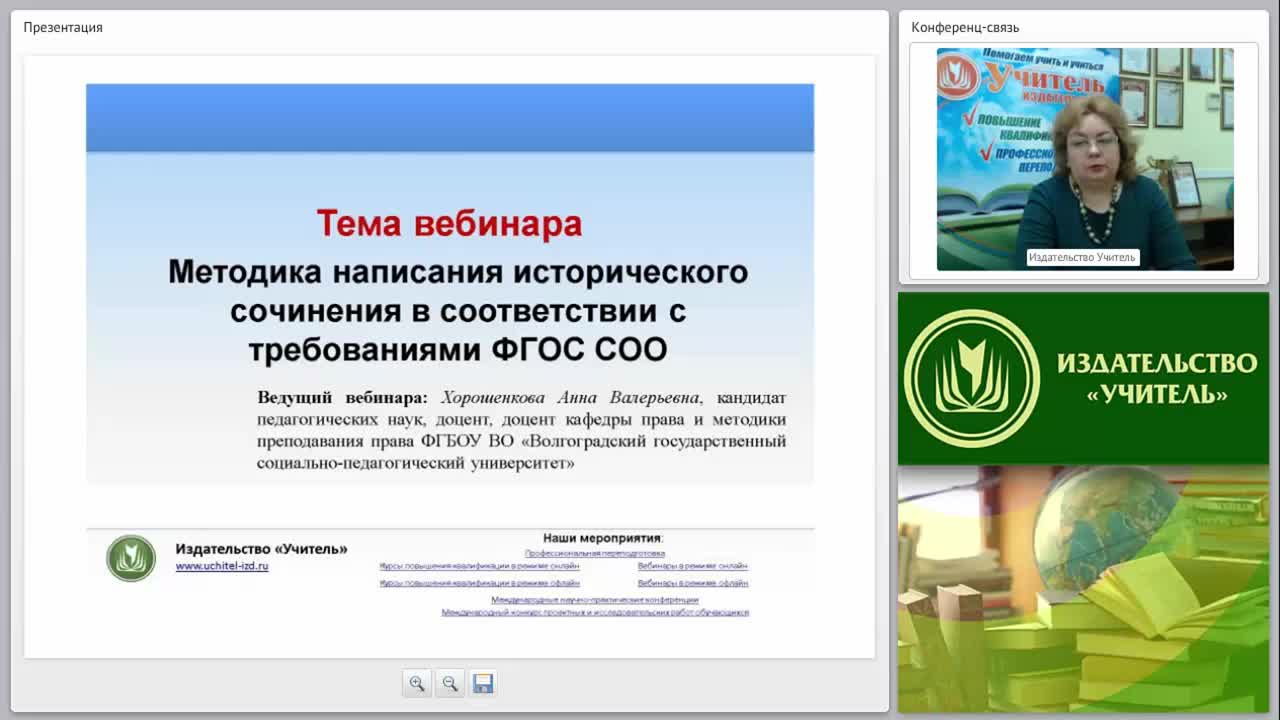Click the Тема вебинара heading
1280x720 pixels.
pyautogui.click(x=449, y=223)
